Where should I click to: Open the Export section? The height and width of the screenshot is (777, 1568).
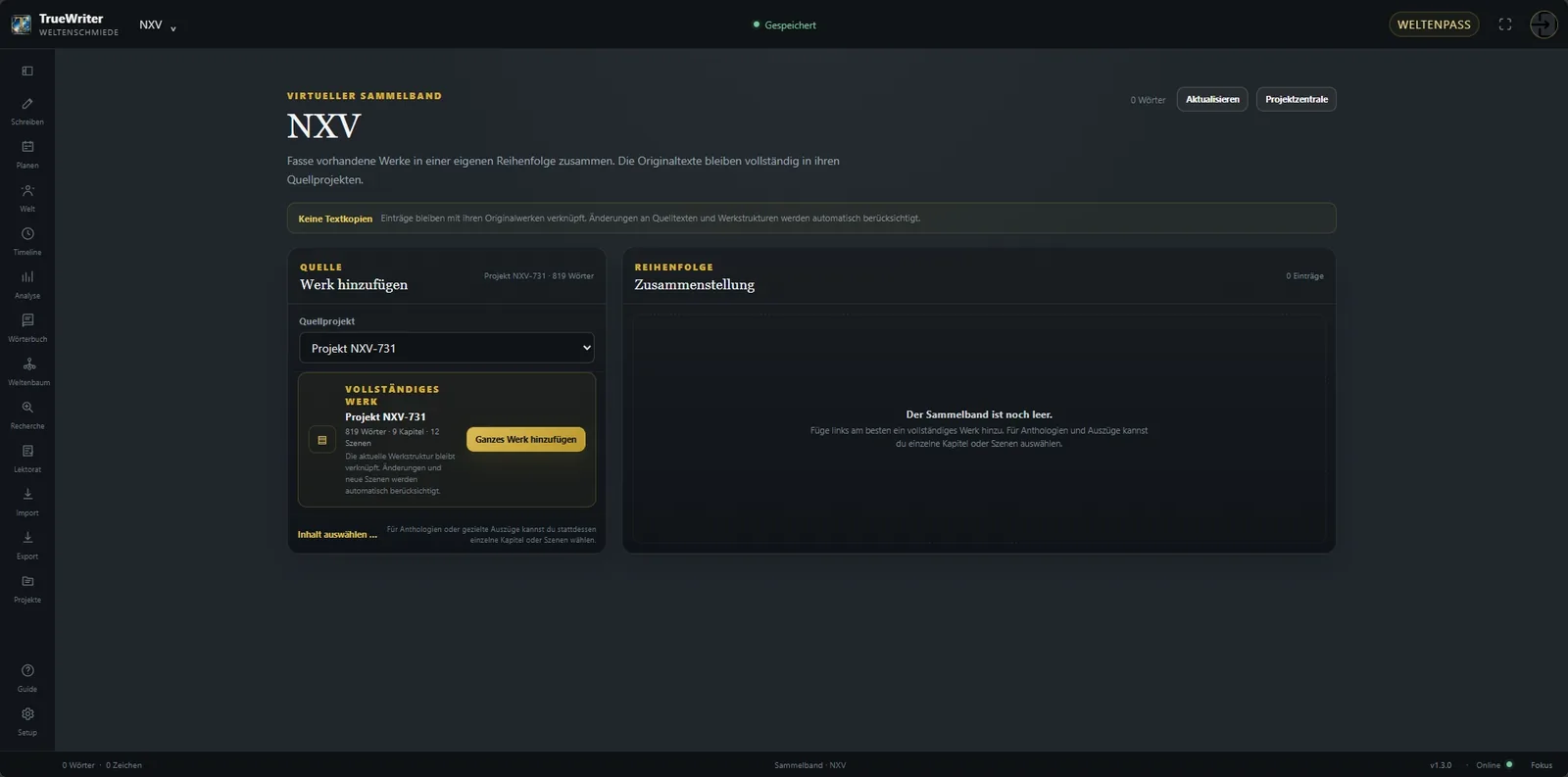pos(27,545)
